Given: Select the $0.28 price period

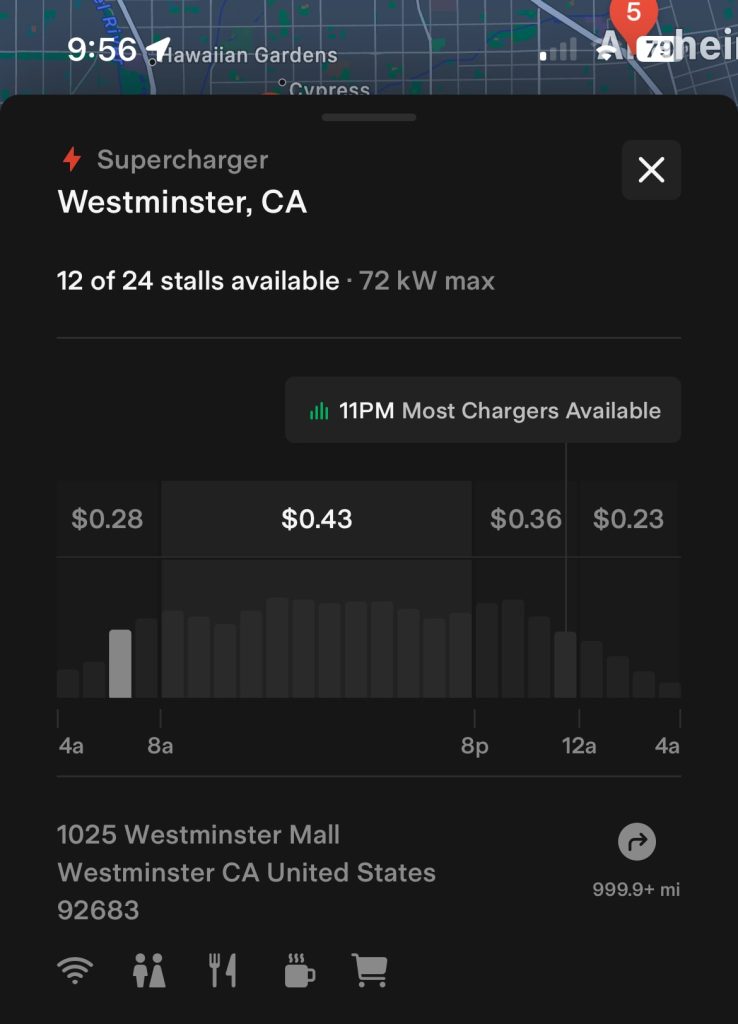Looking at the screenshot, I should coord(107,519).
